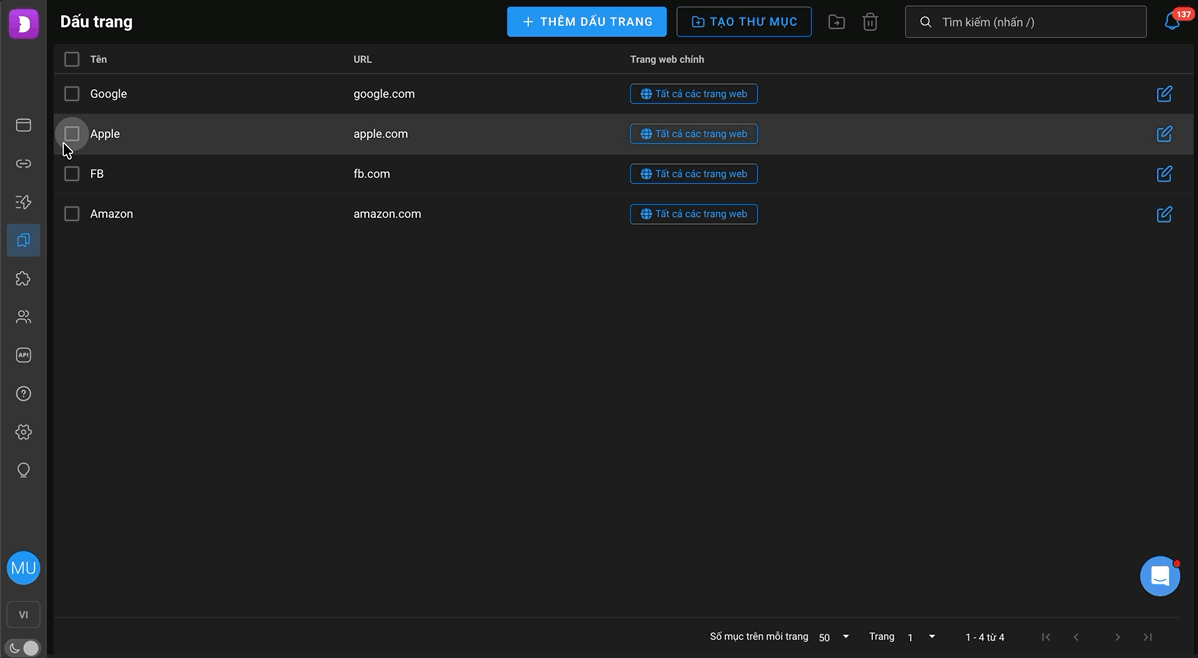Tick the select-all checkbox in table header
The width and height of the screenshot is (1198, 658).
tap(72, 60)
